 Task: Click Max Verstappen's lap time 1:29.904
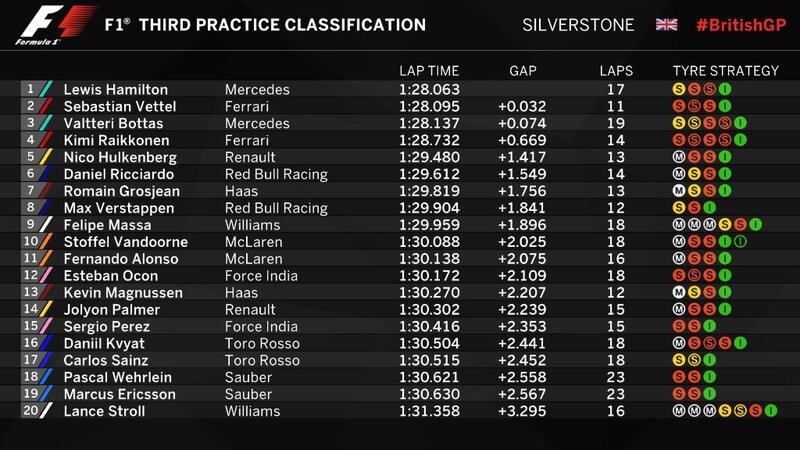(x=429, y=208)
